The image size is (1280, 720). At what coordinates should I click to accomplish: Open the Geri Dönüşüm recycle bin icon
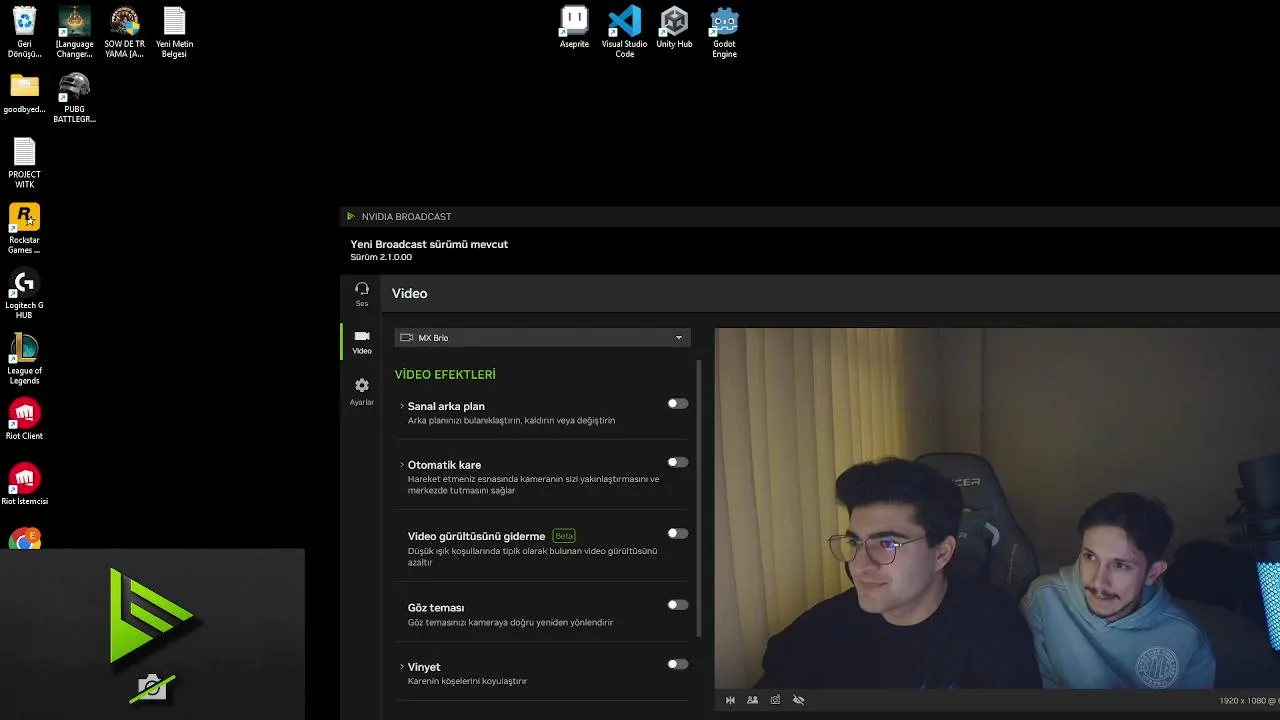click(x=24, y=32)
